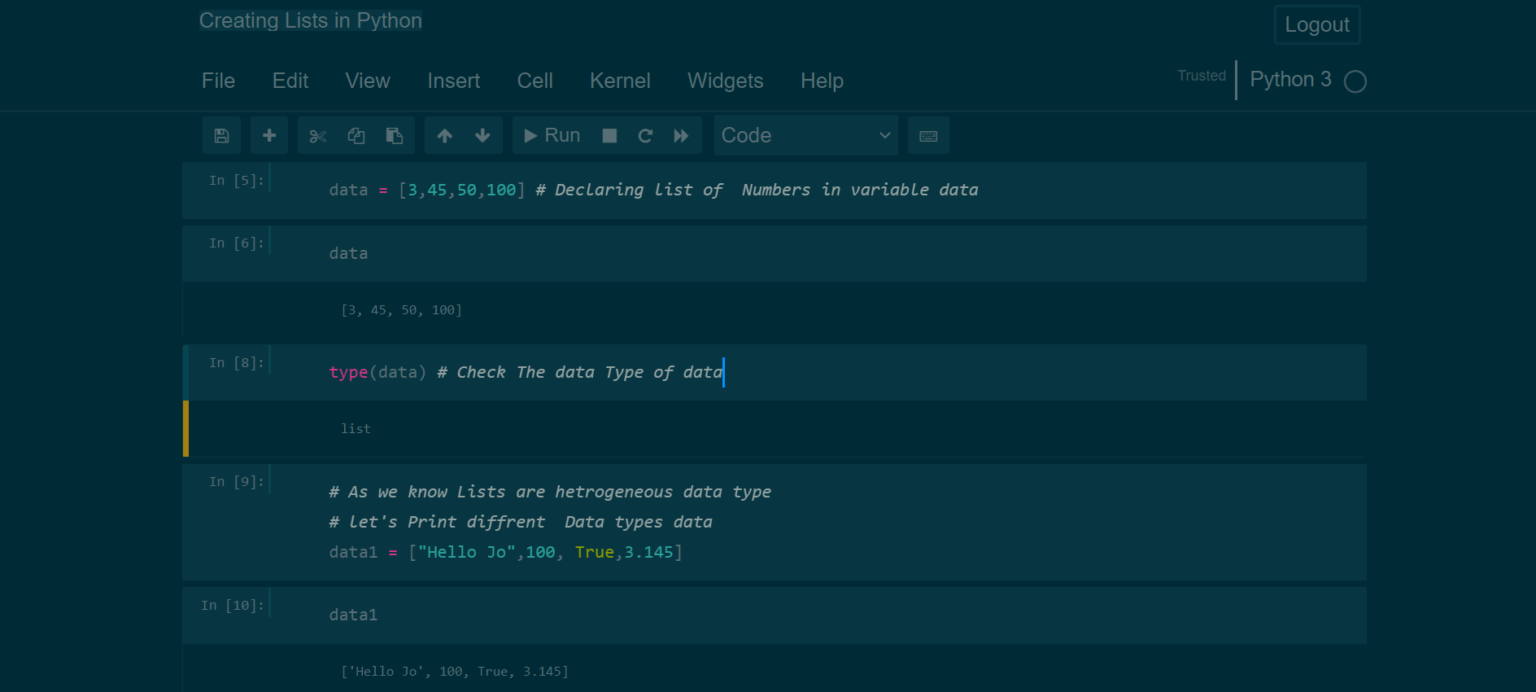Click the output text list
Image resolution: width=1536 pixels, height=692 pixels.
356,429
